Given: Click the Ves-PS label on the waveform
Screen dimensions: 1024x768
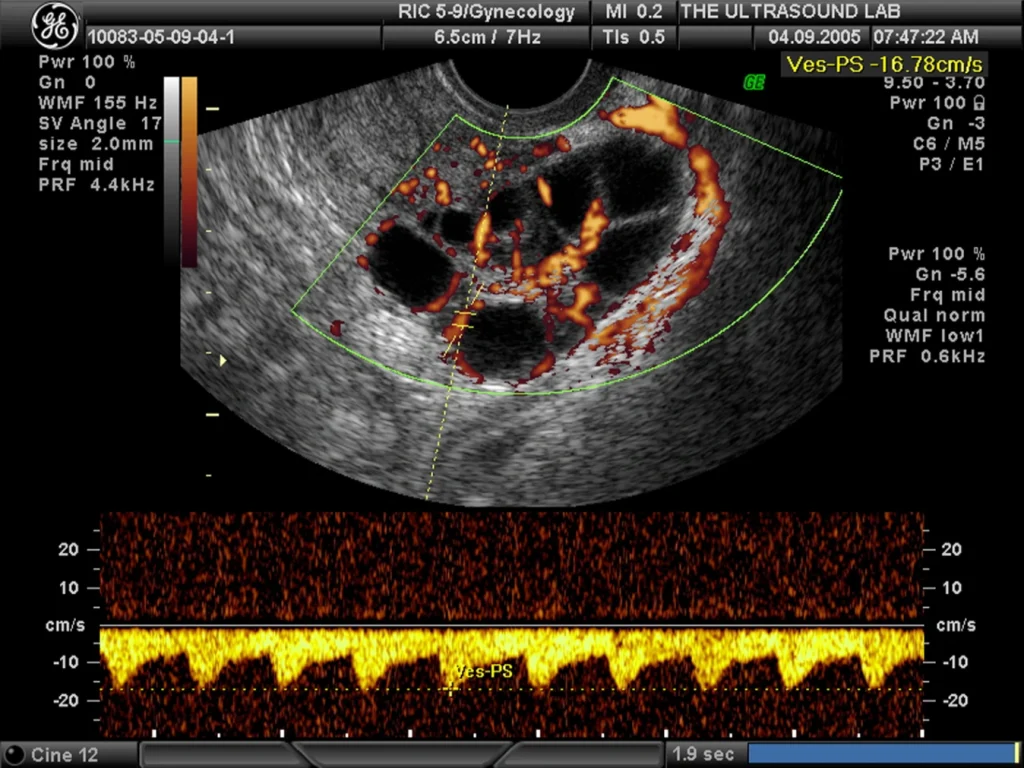Looking at the screenshot, I should point(483,671).
